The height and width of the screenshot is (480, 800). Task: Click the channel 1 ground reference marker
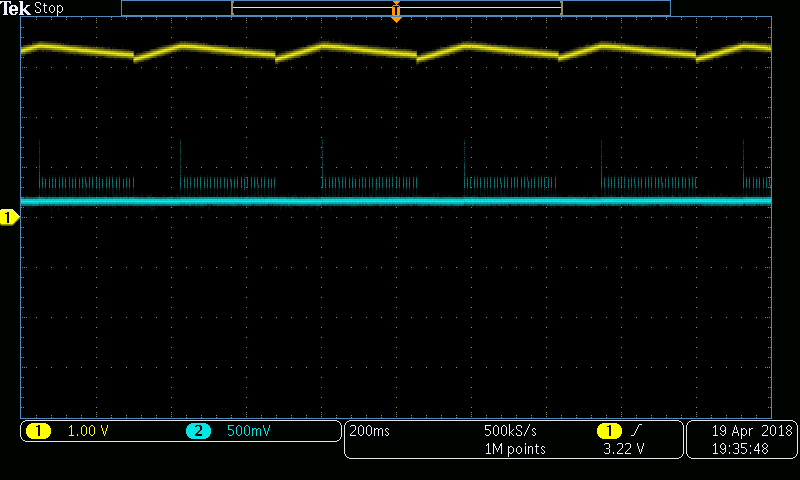(x=9, y=217)
